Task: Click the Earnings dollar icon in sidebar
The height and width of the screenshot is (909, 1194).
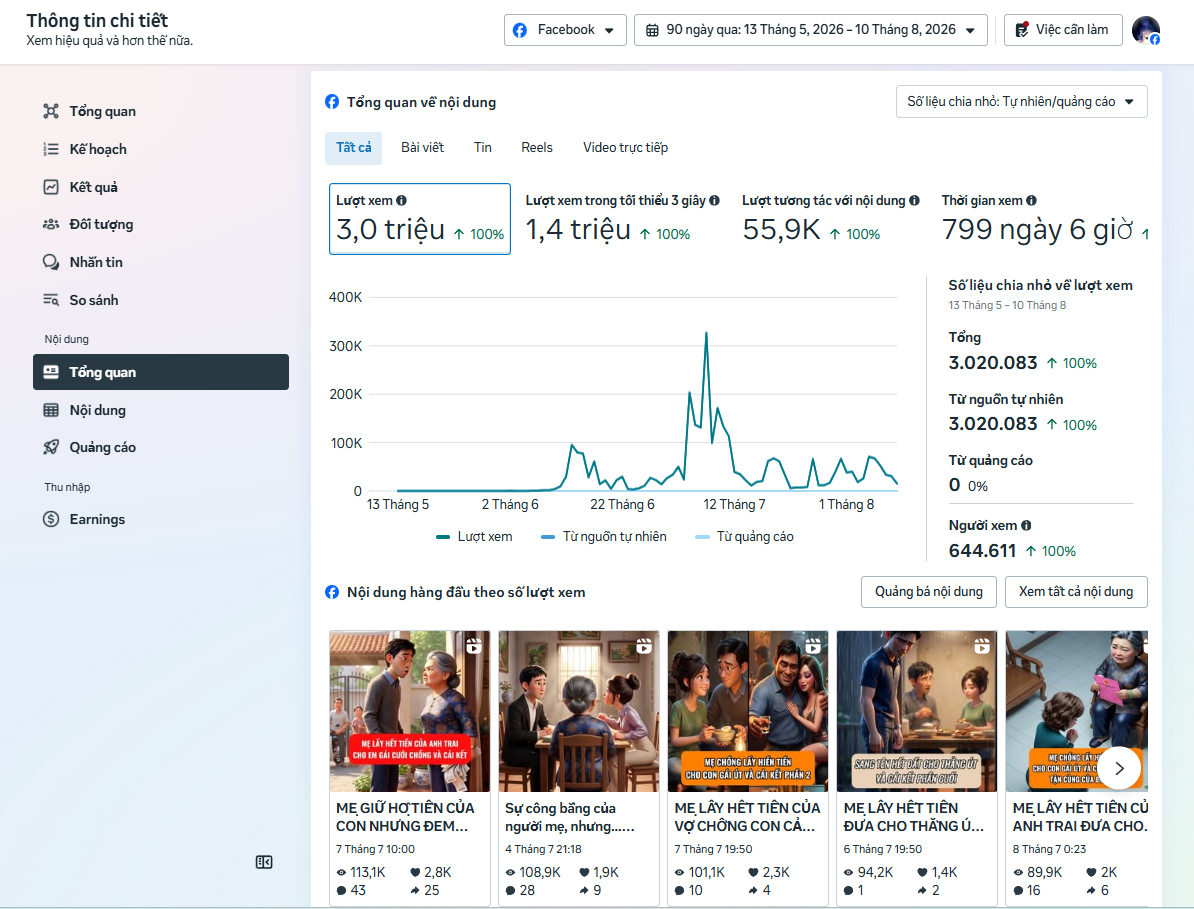Action: 51,519
